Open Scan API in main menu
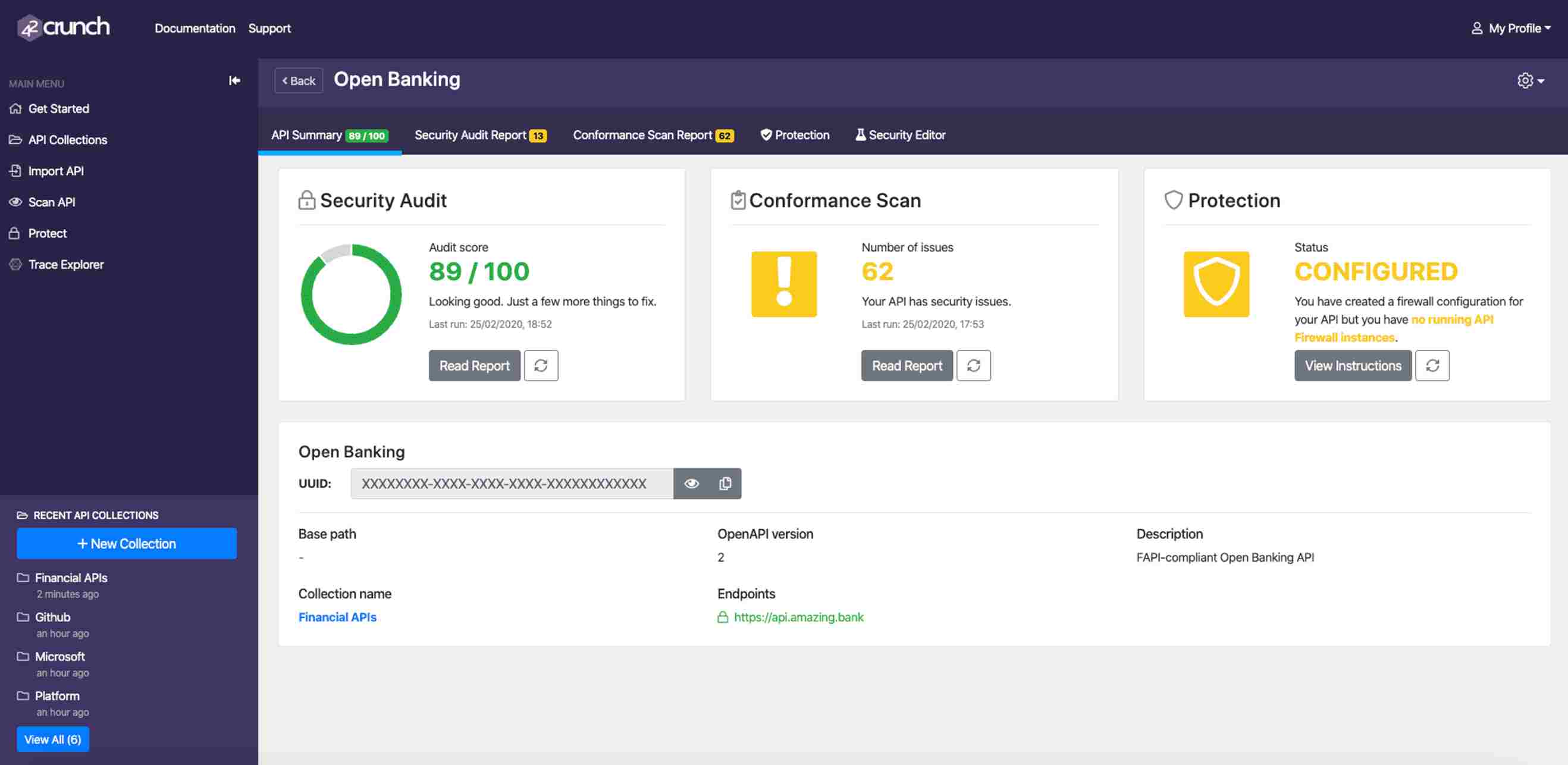The height and width of the screenshot is (765, 1568). (51, 202)
